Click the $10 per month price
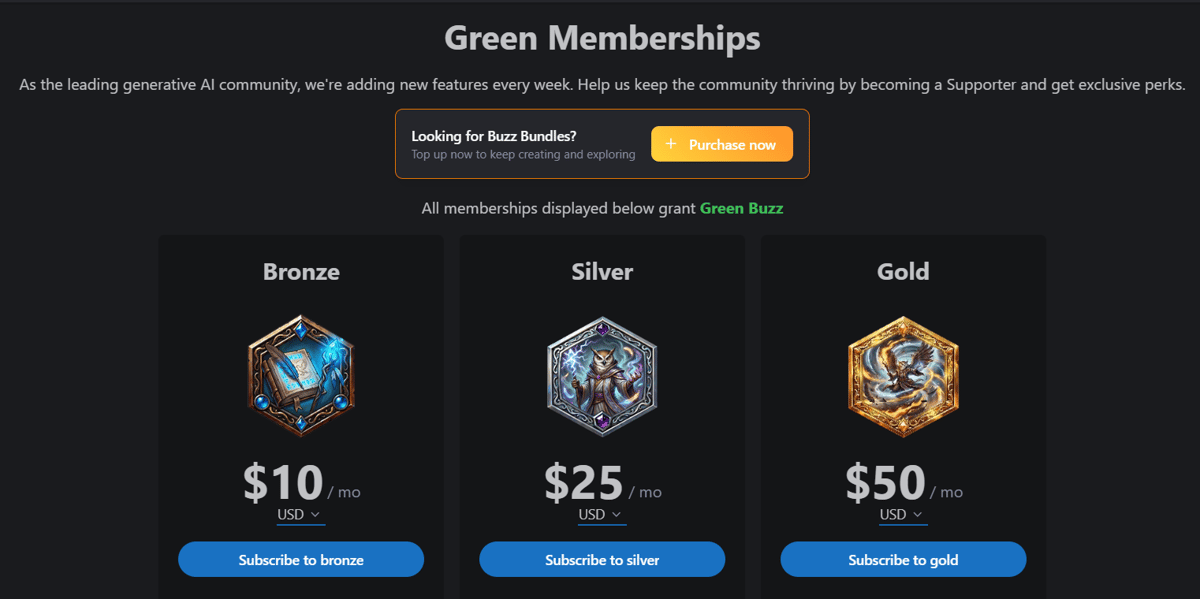Viewport: 1200px width, 599px height. tap(284, 483)
